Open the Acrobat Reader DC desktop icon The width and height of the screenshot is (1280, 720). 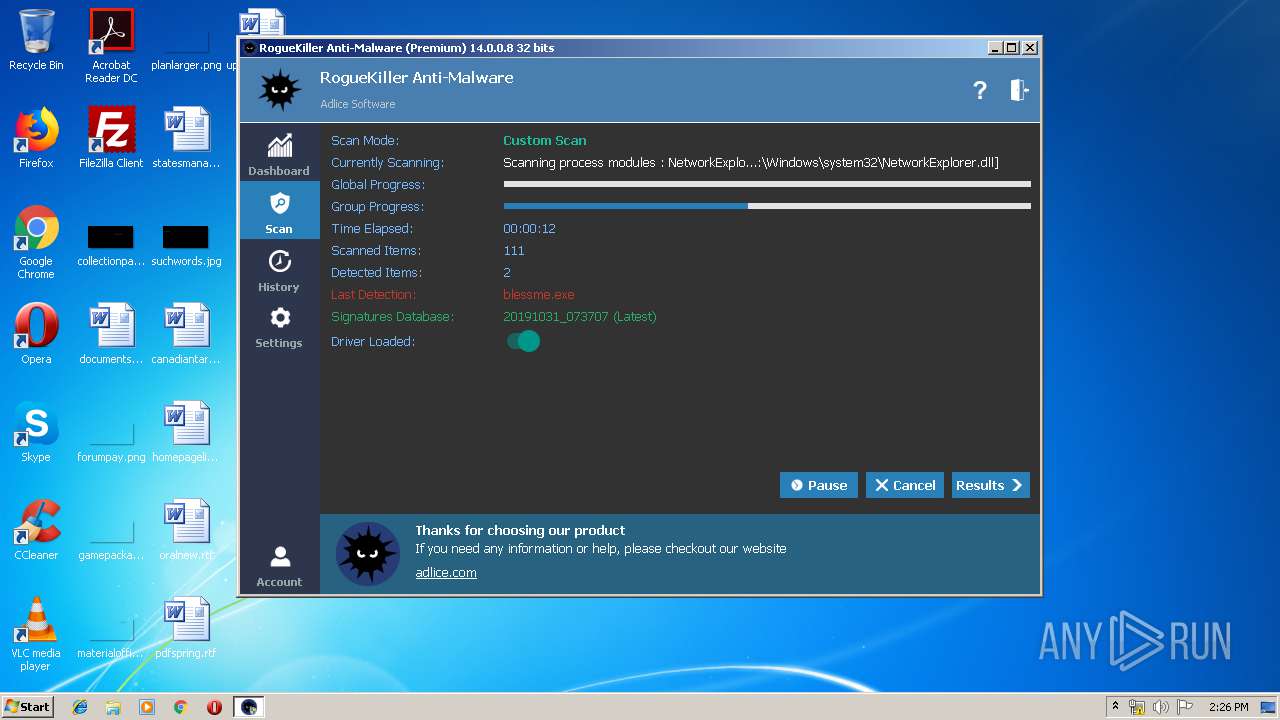pyautogui.click(x=111, y=46)
